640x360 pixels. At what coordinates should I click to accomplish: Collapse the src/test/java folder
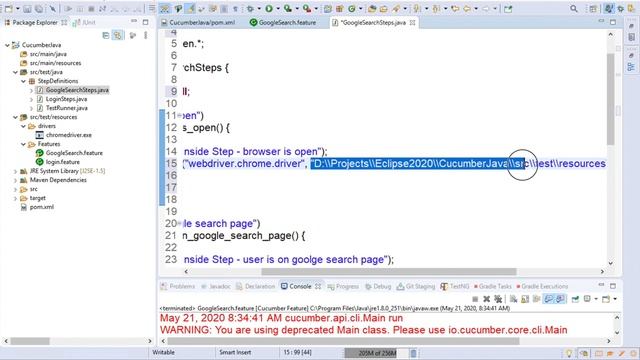[x=16, y=72]
